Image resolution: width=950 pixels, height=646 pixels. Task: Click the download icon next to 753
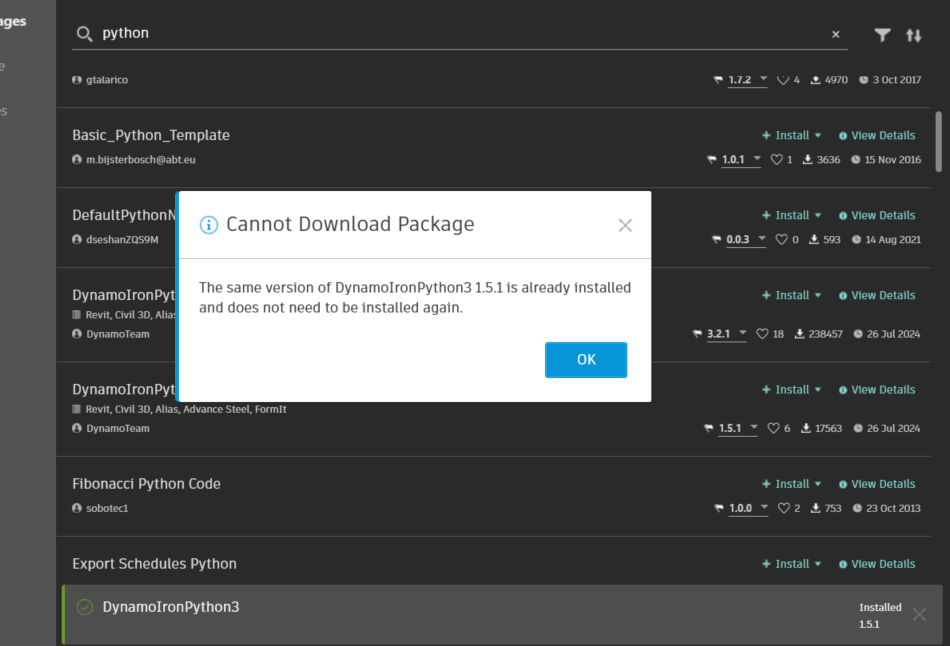point(815,508)
